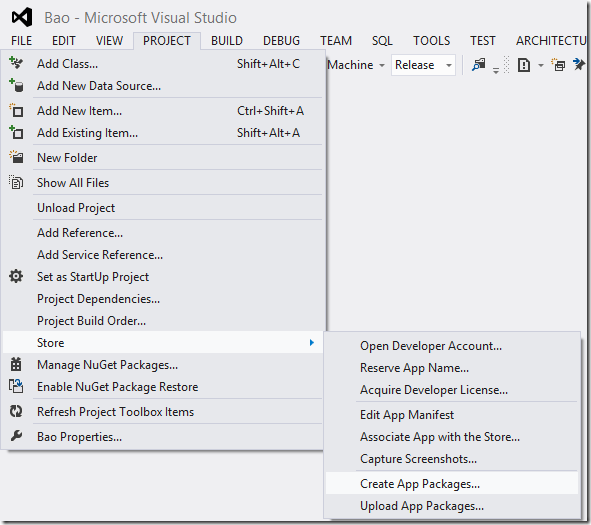The height and width of the screenshot is (525, 591).
Task: Click the Find in Files toolbar icon
Action: (479, 65)
